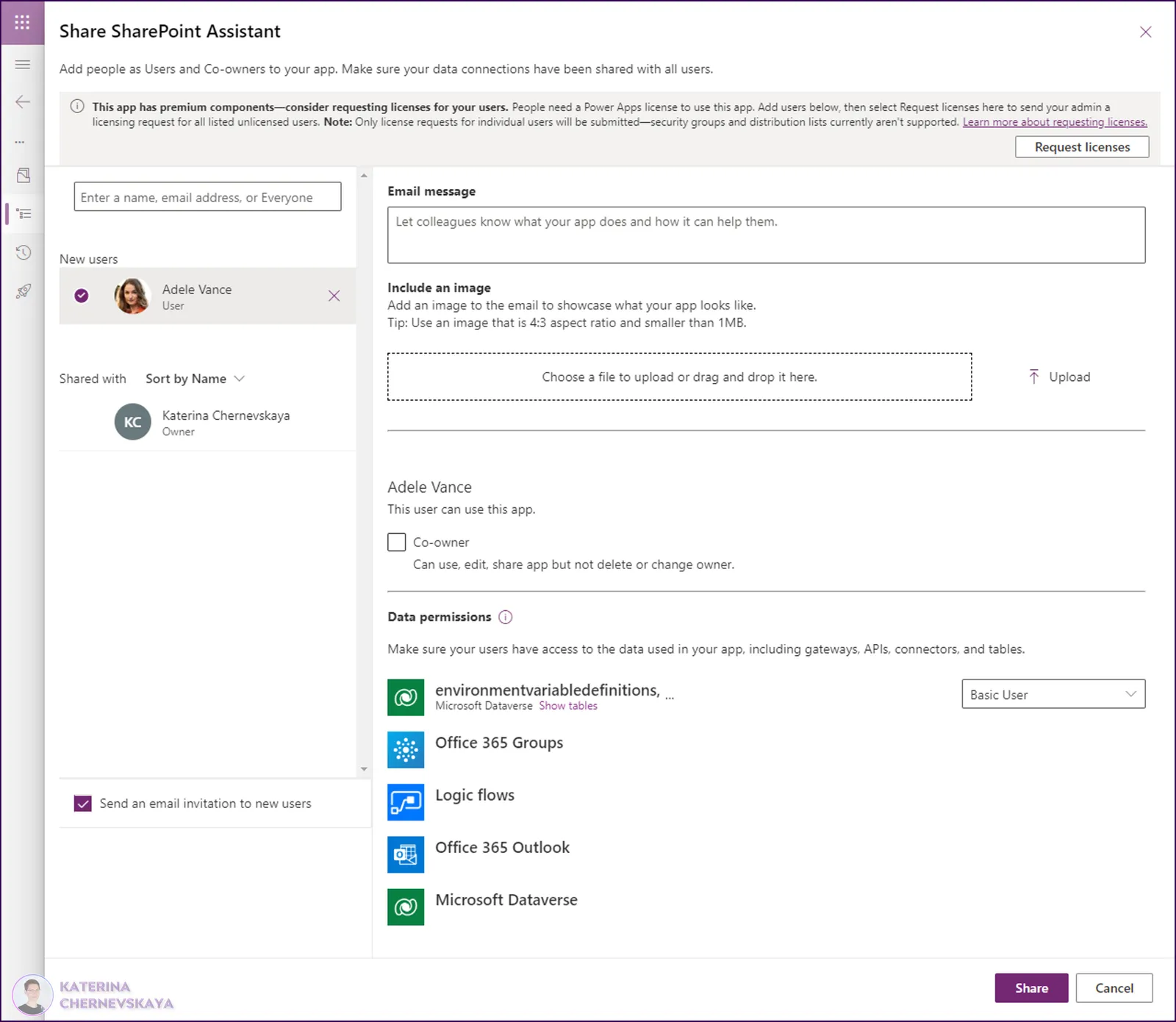Click the environmentvariabledefinitions Dataverse icon

coord(406,697)
